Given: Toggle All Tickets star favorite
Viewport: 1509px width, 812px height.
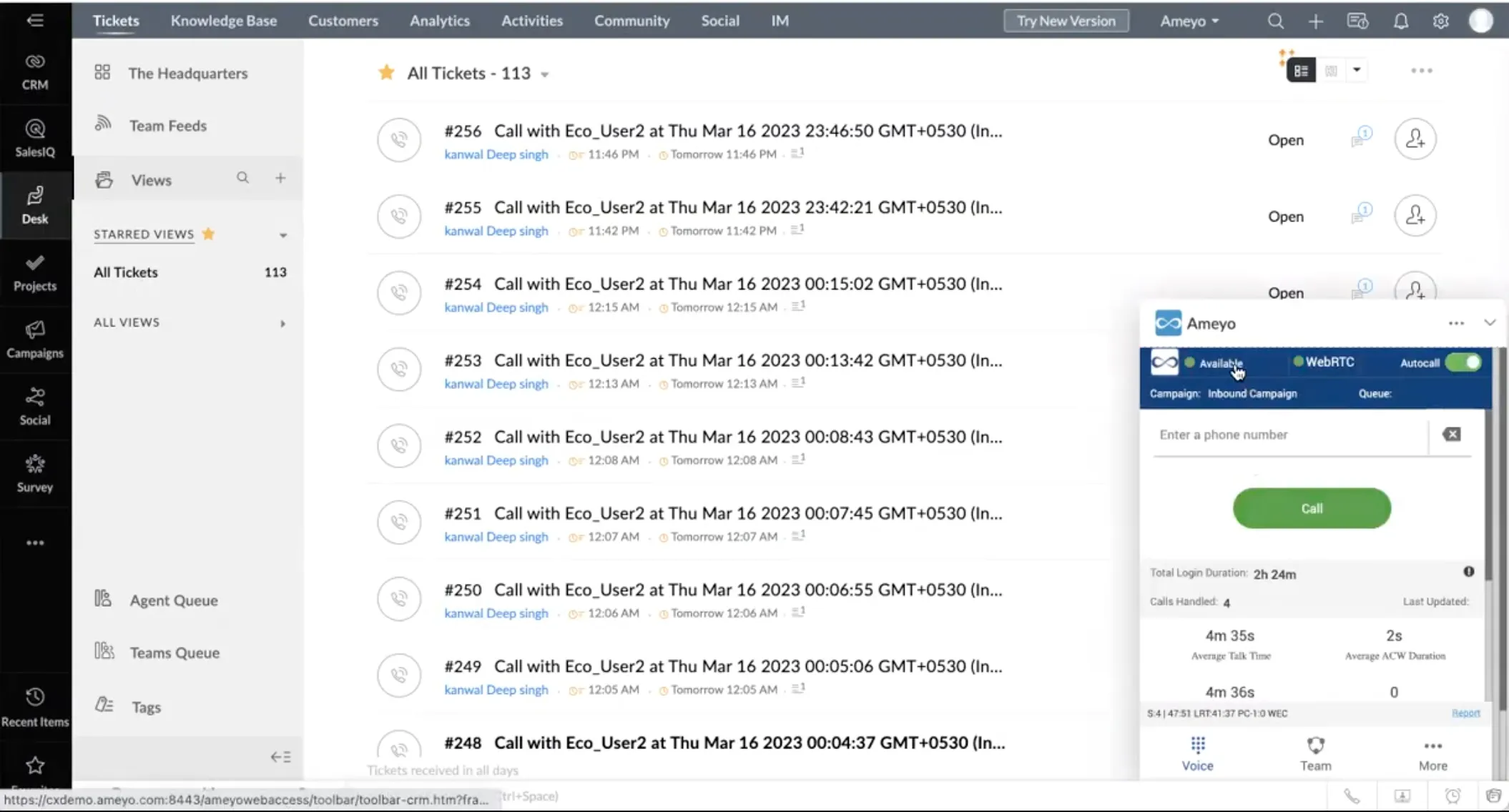Looking at the screenshot, I should pos(386,72).
